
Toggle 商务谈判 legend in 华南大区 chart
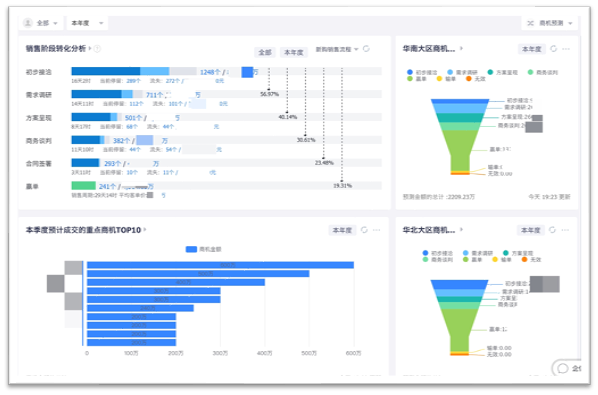[x=543, y=72]
